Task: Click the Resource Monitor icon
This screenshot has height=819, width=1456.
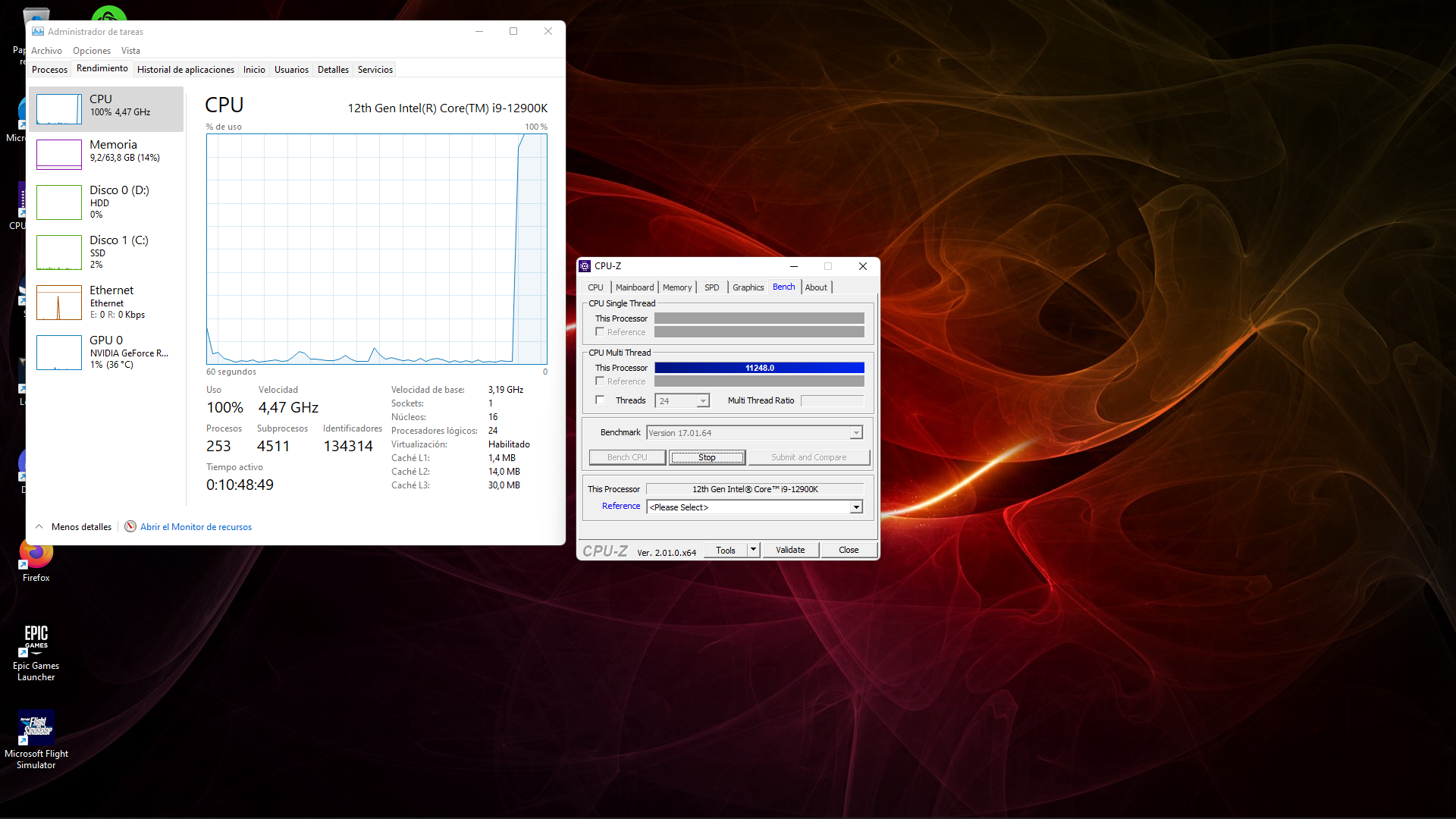Action: click(130, 526)
